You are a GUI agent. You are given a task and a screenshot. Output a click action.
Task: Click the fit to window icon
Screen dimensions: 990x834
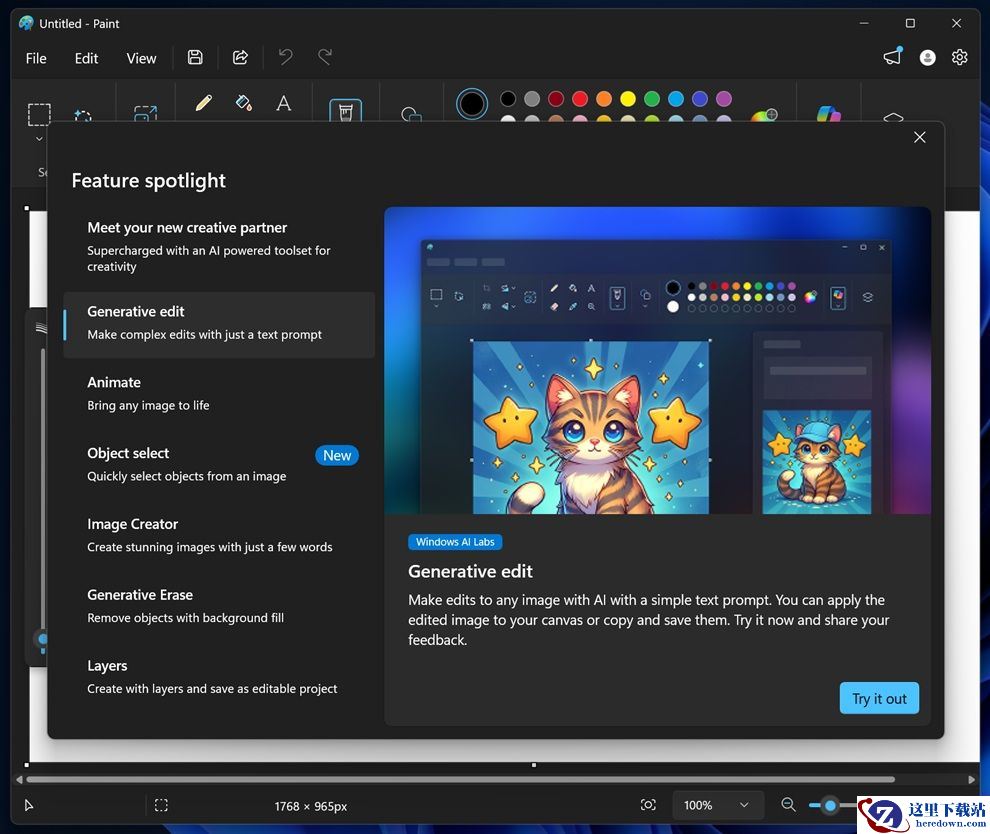(x=648, y=805)
